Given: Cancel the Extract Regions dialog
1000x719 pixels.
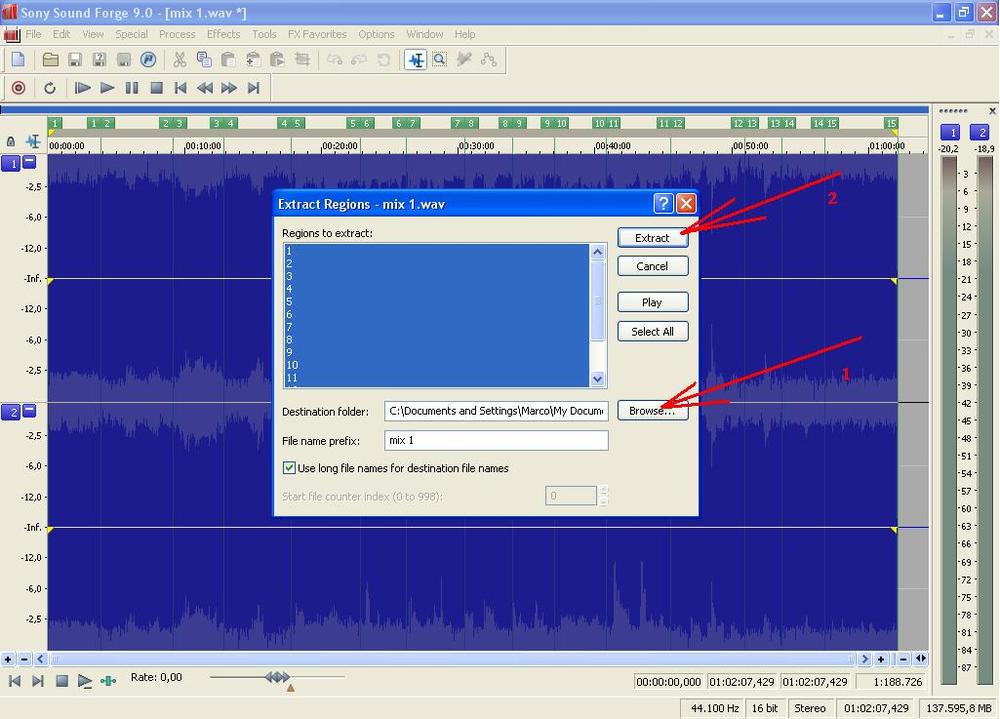Looking at the screenshot, I should [x=652, y=266].
